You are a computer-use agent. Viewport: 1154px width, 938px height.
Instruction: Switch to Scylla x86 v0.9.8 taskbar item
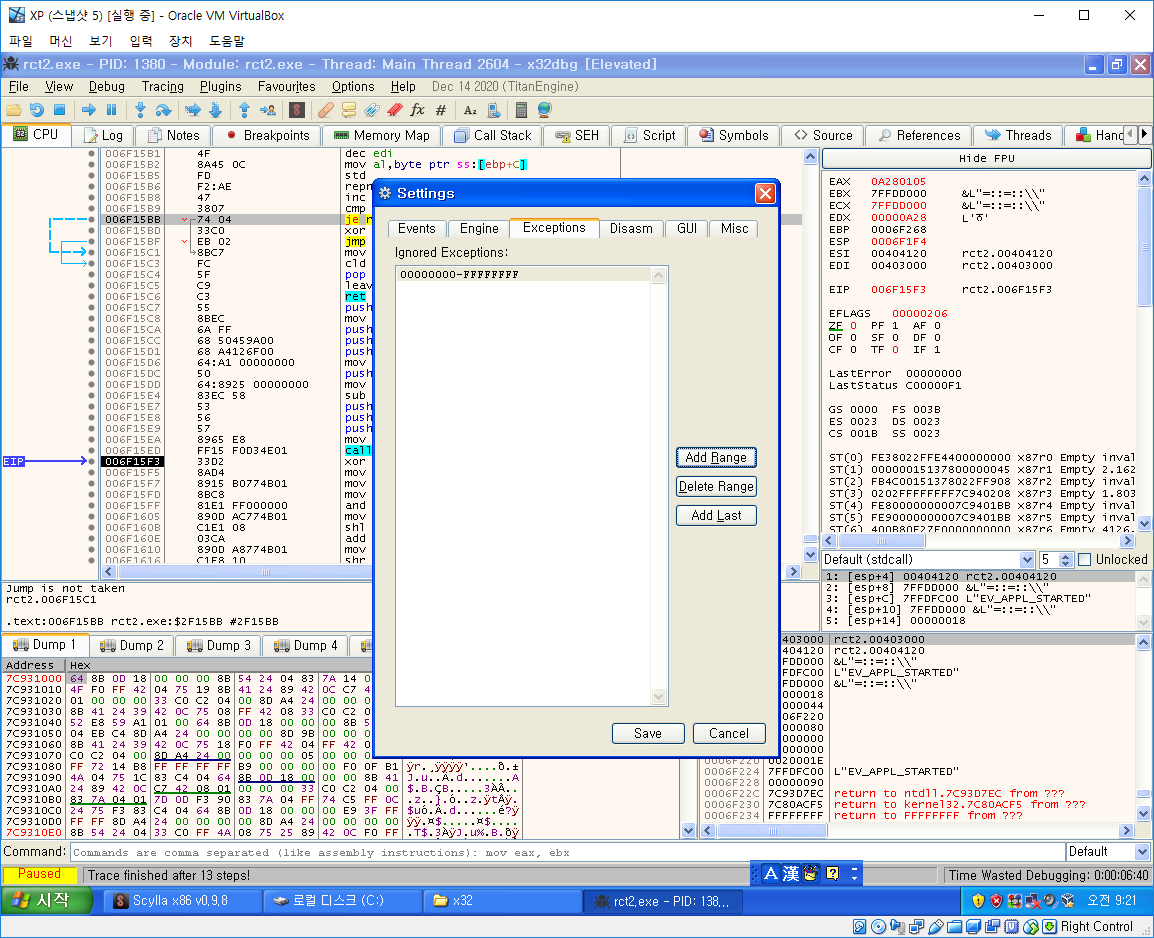[181, 900]
